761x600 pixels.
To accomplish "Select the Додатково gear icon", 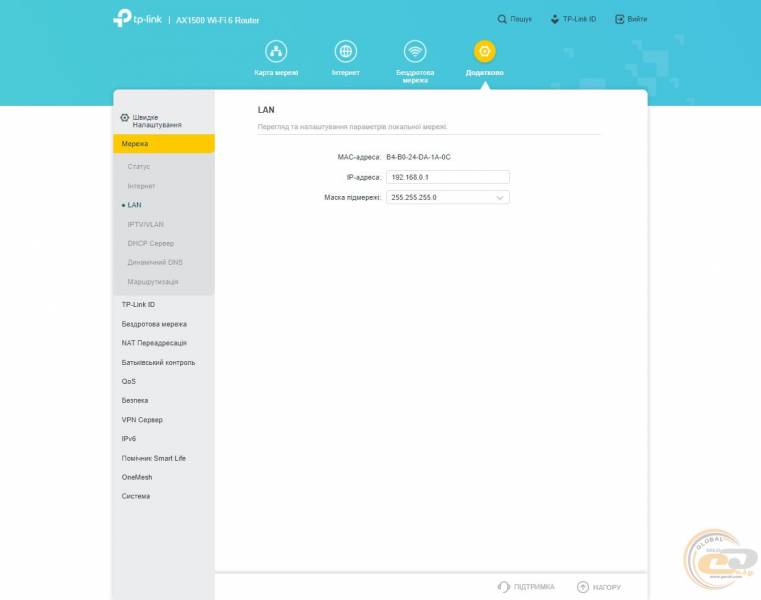I will (484, 51).
